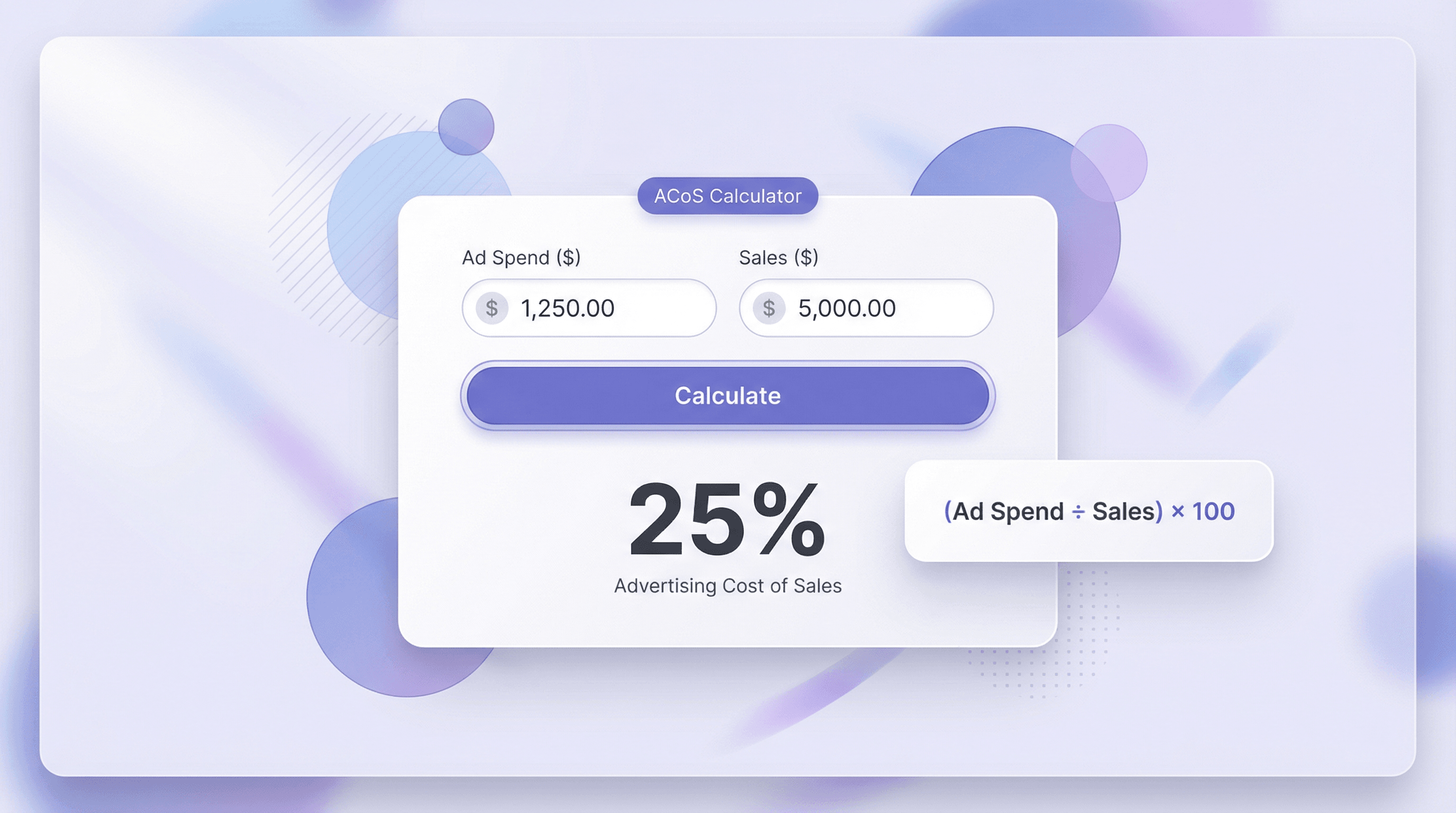This screenshot has width=1456, height=813.
Task: Click the Ad Spend ($) label
Action: pyautogui.click(x=521, y=258)
